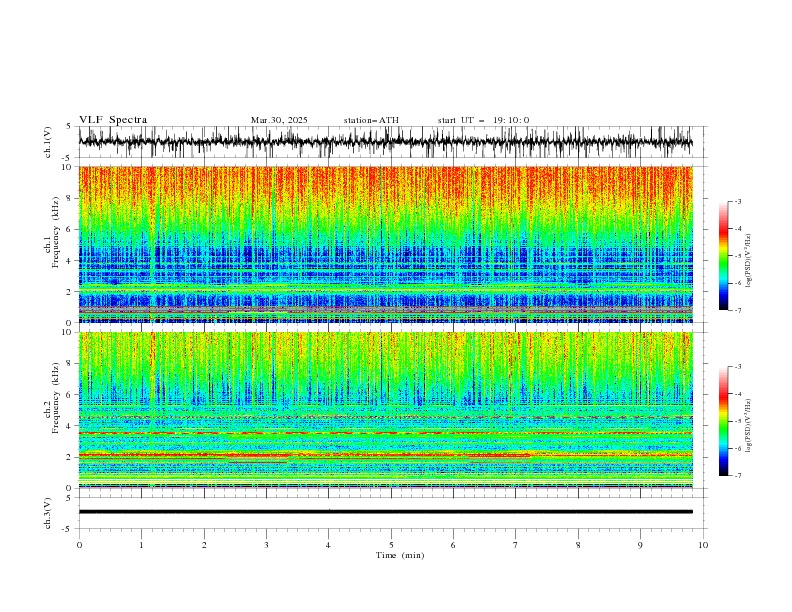
Task: Click time axis tick label '5'
Action: click(x=391, y=545)
